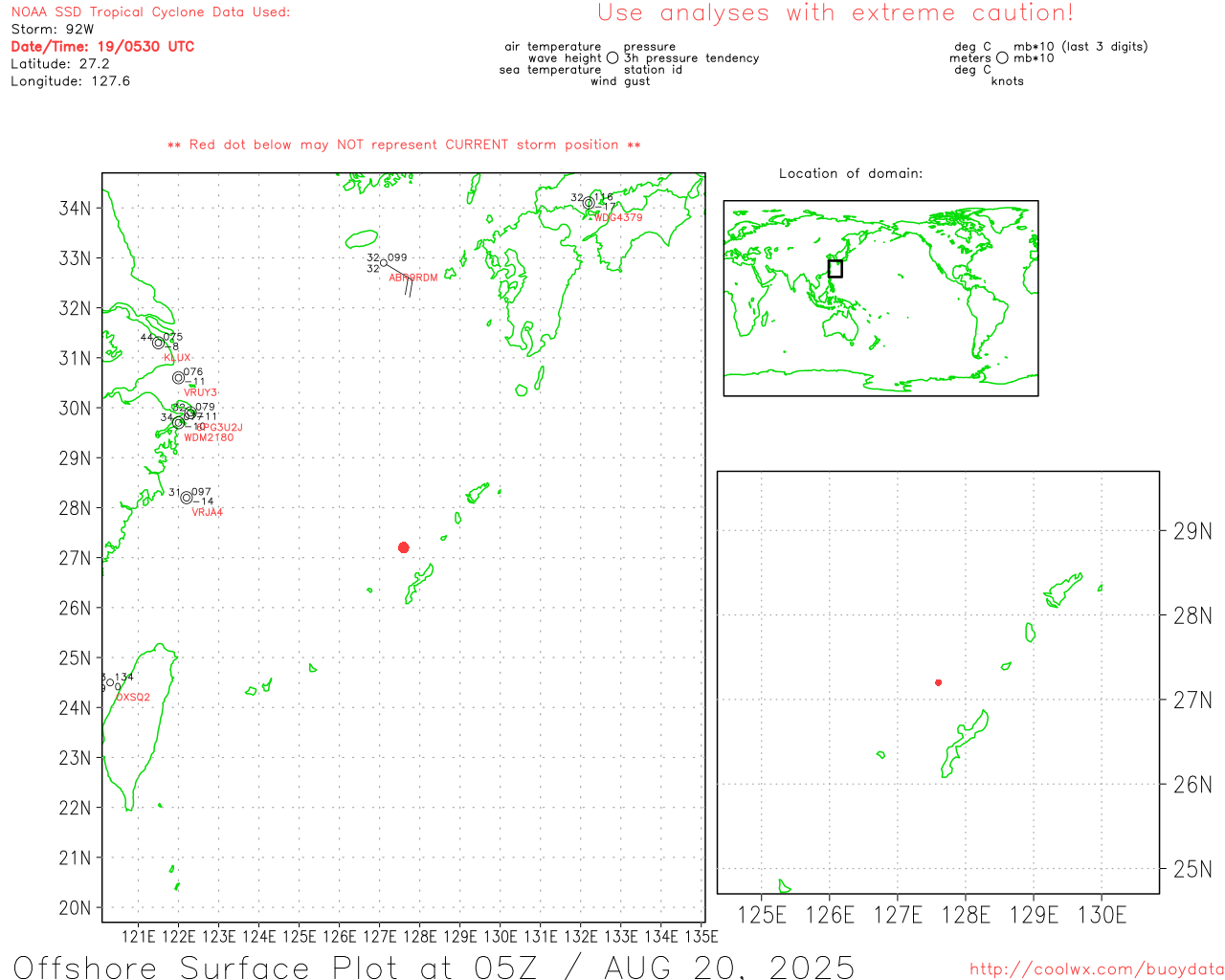Image resolution: width=1225 pixels, height=980 pixels.
Task: Click the station circle marker above WDM2180
Action: point(178,422)
